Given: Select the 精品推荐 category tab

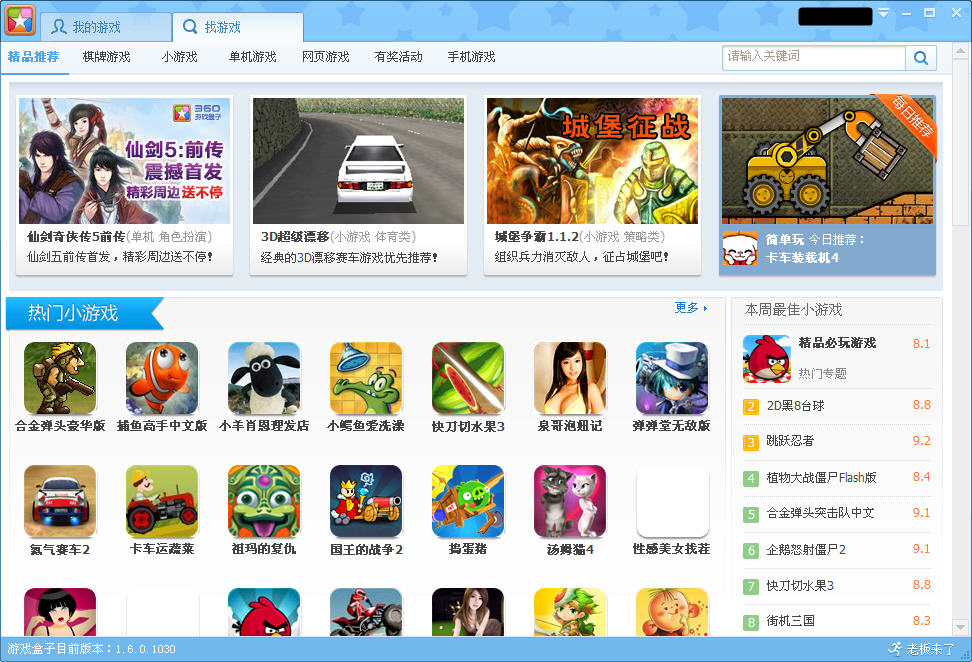Looking at the screenshot, I should tap(33, 57).
